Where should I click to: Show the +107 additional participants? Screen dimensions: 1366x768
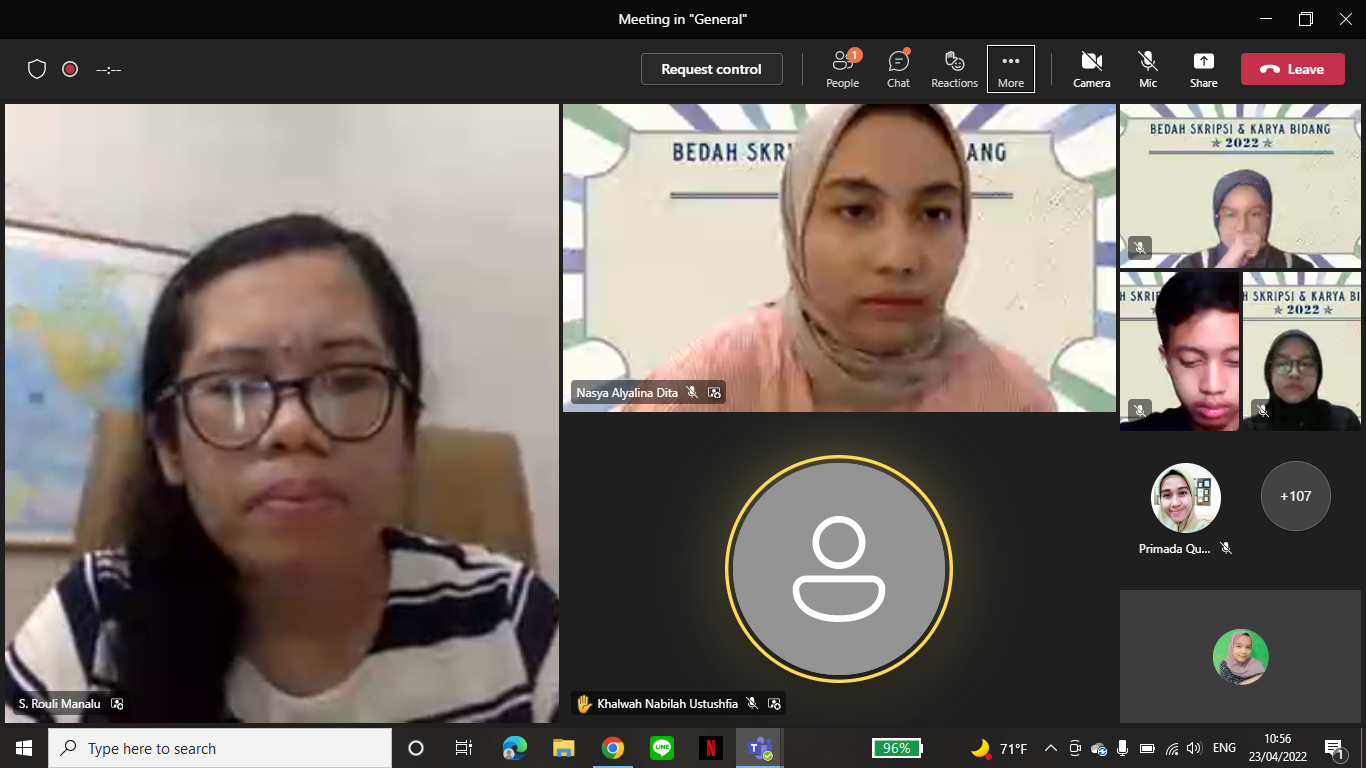1295,496
